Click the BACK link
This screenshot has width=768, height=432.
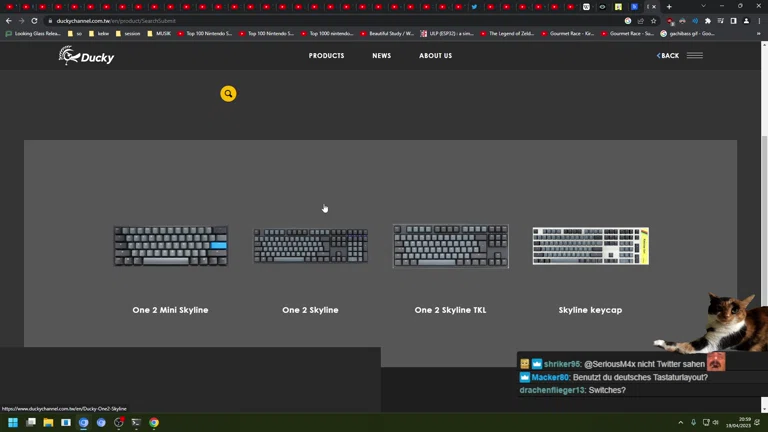(668, 56)
